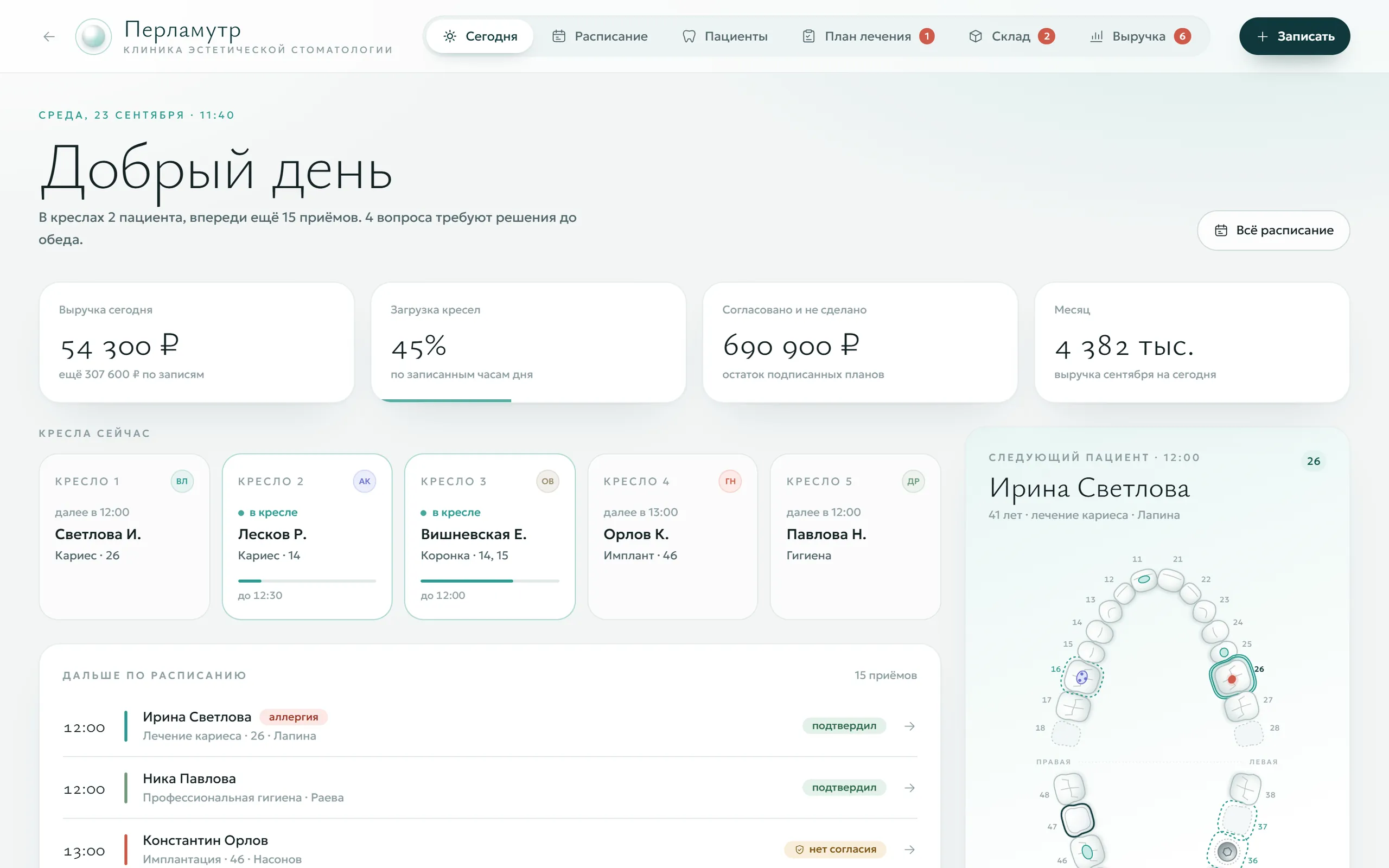The width and height of the screenshot is (1389, 868).
Task: Open the Месяц revenue card
Action: [x=1192, y=342]
